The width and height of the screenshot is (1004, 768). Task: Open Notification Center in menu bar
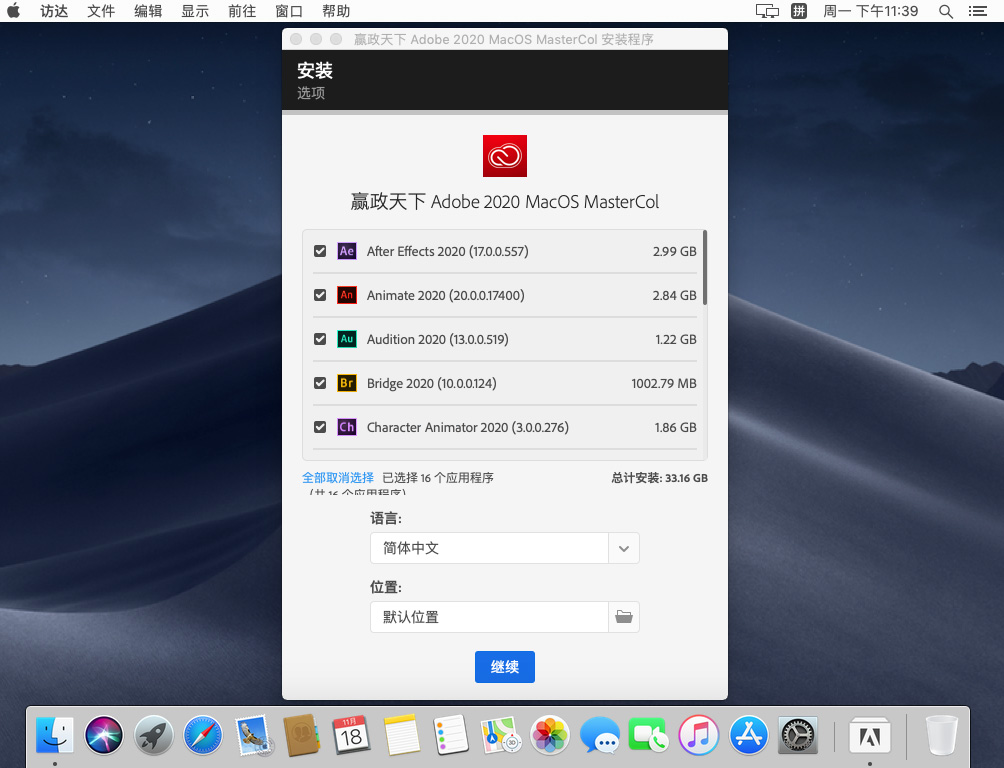point(977,11)
